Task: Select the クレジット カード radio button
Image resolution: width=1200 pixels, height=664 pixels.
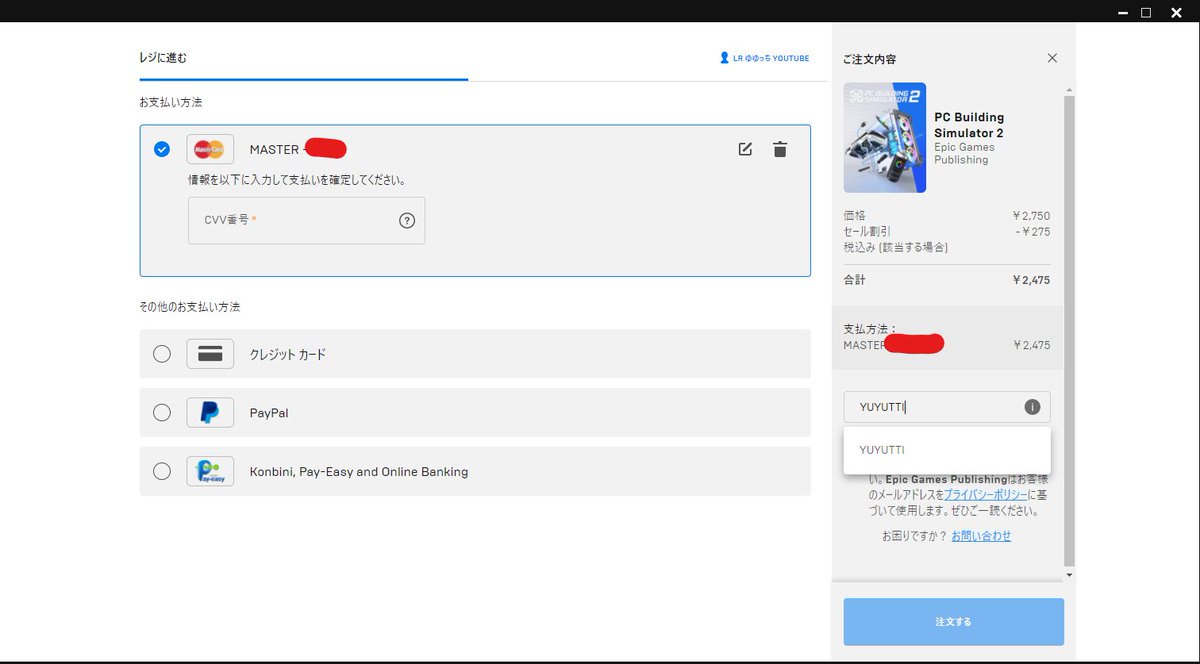Action: (162, 354)
